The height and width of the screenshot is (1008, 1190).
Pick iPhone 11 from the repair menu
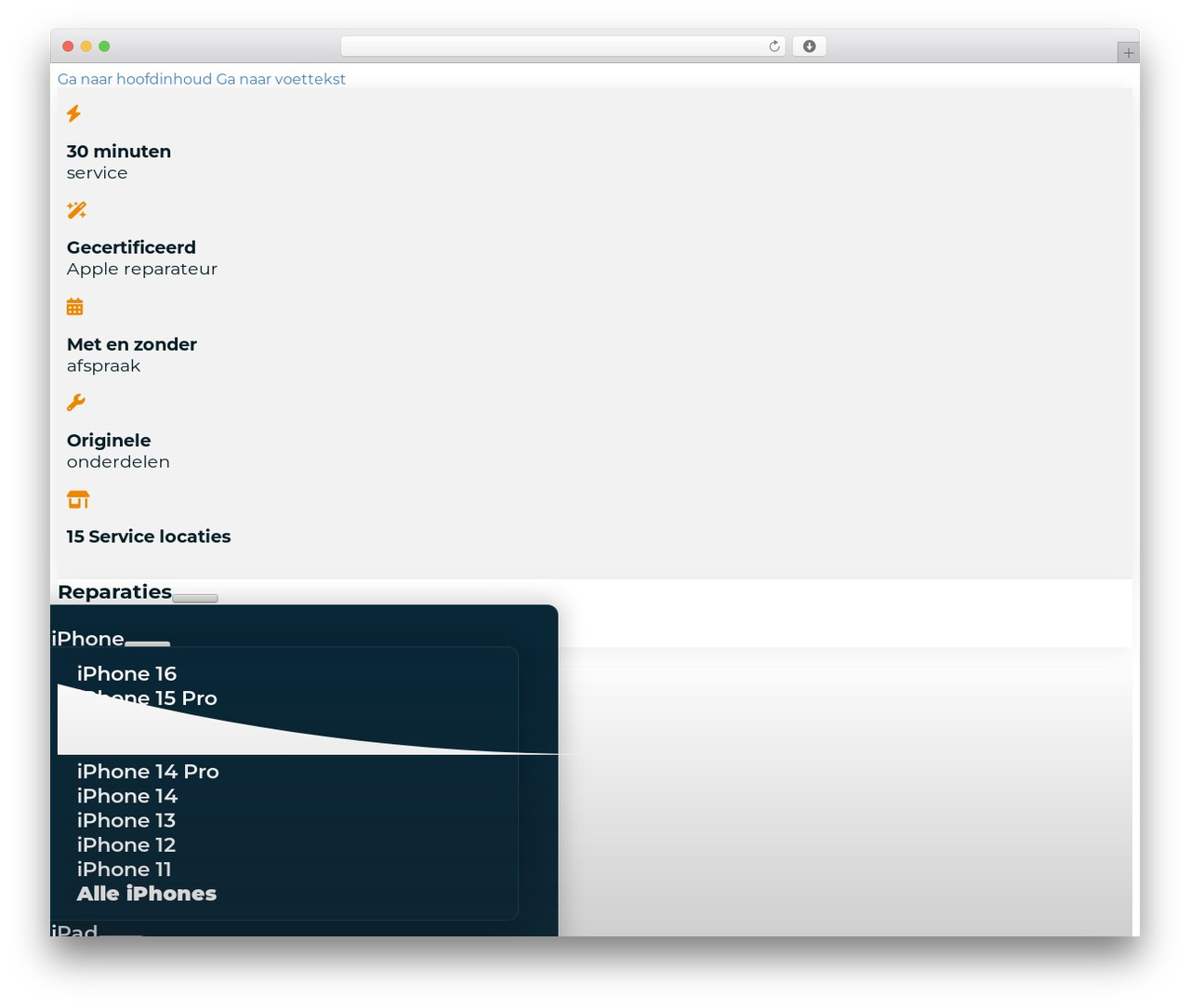click(x=125, y=869)
